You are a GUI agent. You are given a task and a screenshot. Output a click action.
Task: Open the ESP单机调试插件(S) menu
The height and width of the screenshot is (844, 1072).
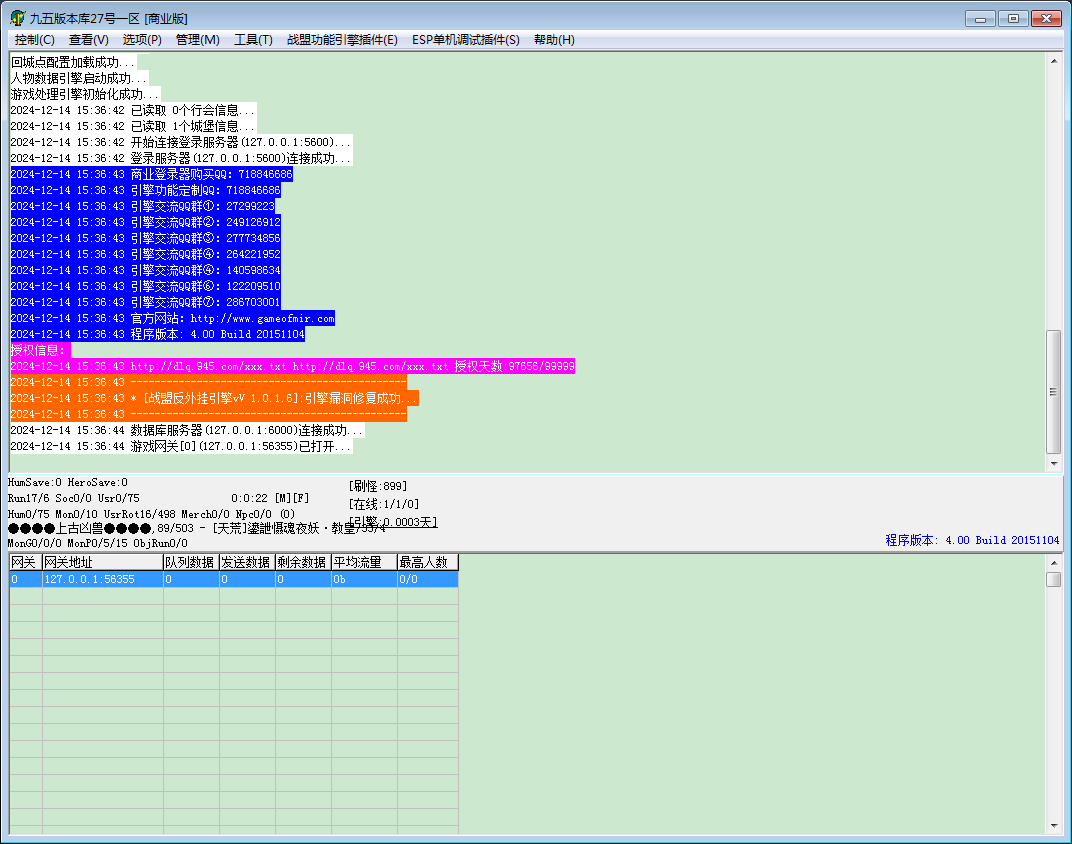[466, 40]
